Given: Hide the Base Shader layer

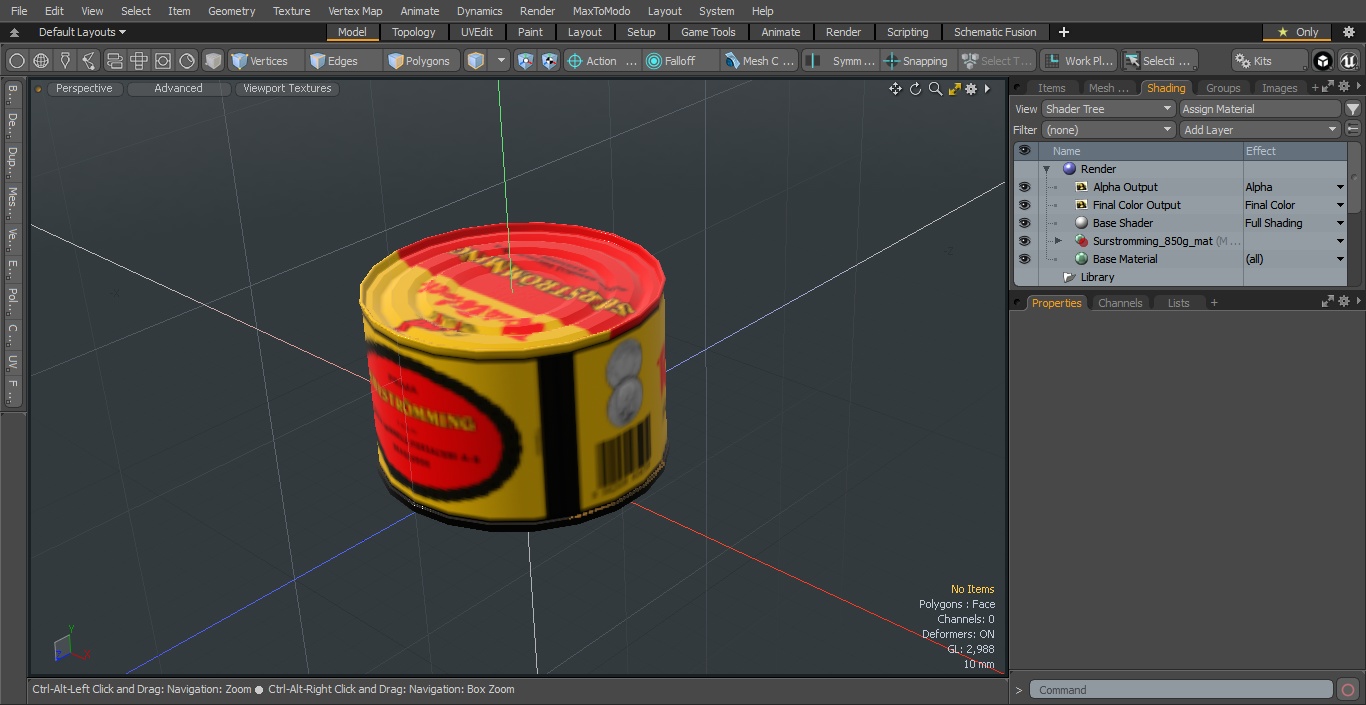Looking at the screenshot, I should click(1024, 223).
